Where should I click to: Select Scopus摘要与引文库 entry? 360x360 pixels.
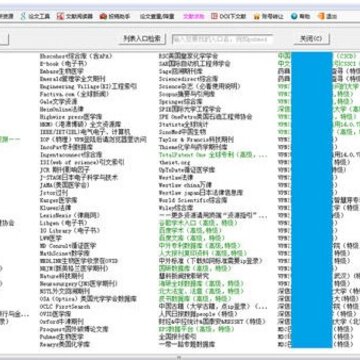tap(187, 94)
